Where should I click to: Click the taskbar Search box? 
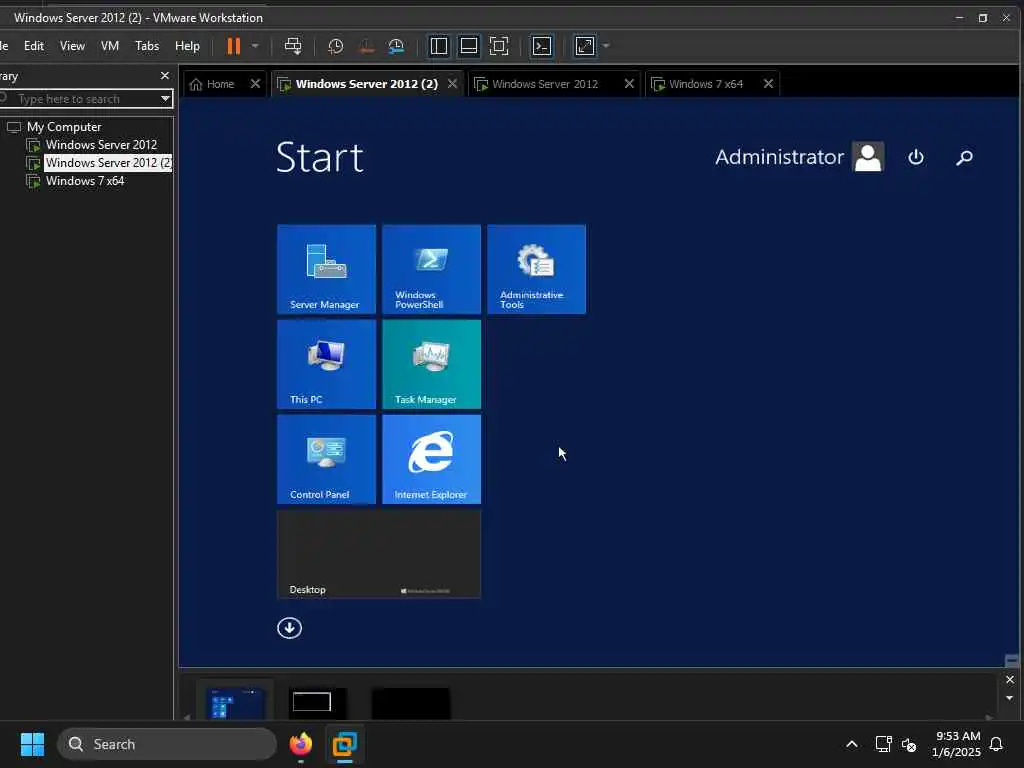[167, 744]
